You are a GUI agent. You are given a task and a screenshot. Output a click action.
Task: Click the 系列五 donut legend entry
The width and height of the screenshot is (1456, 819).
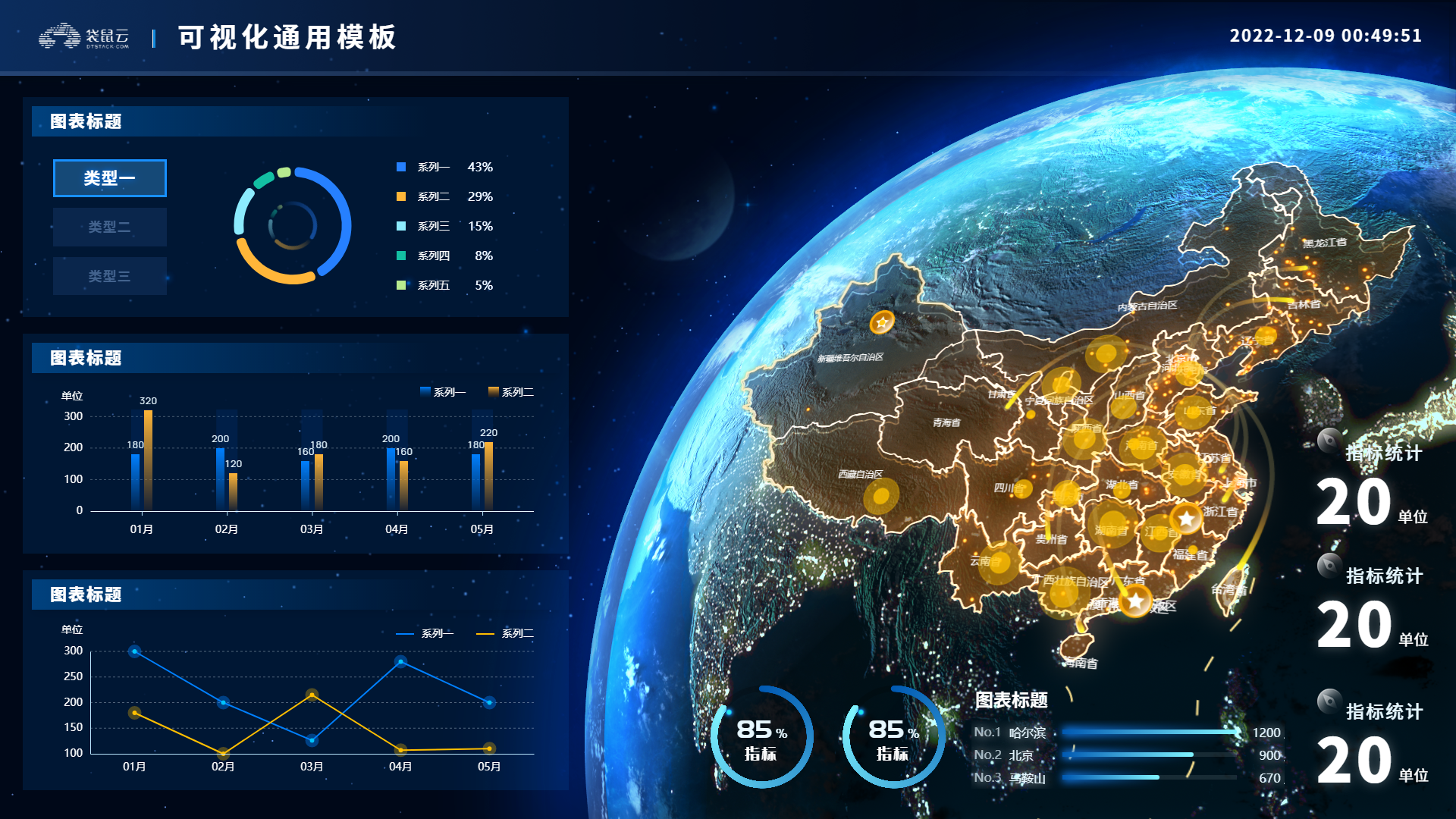[434, 285]
